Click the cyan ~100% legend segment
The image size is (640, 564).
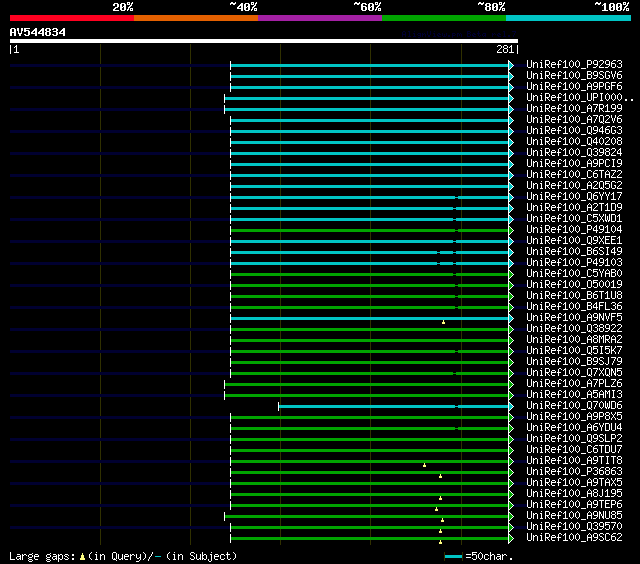569,18
